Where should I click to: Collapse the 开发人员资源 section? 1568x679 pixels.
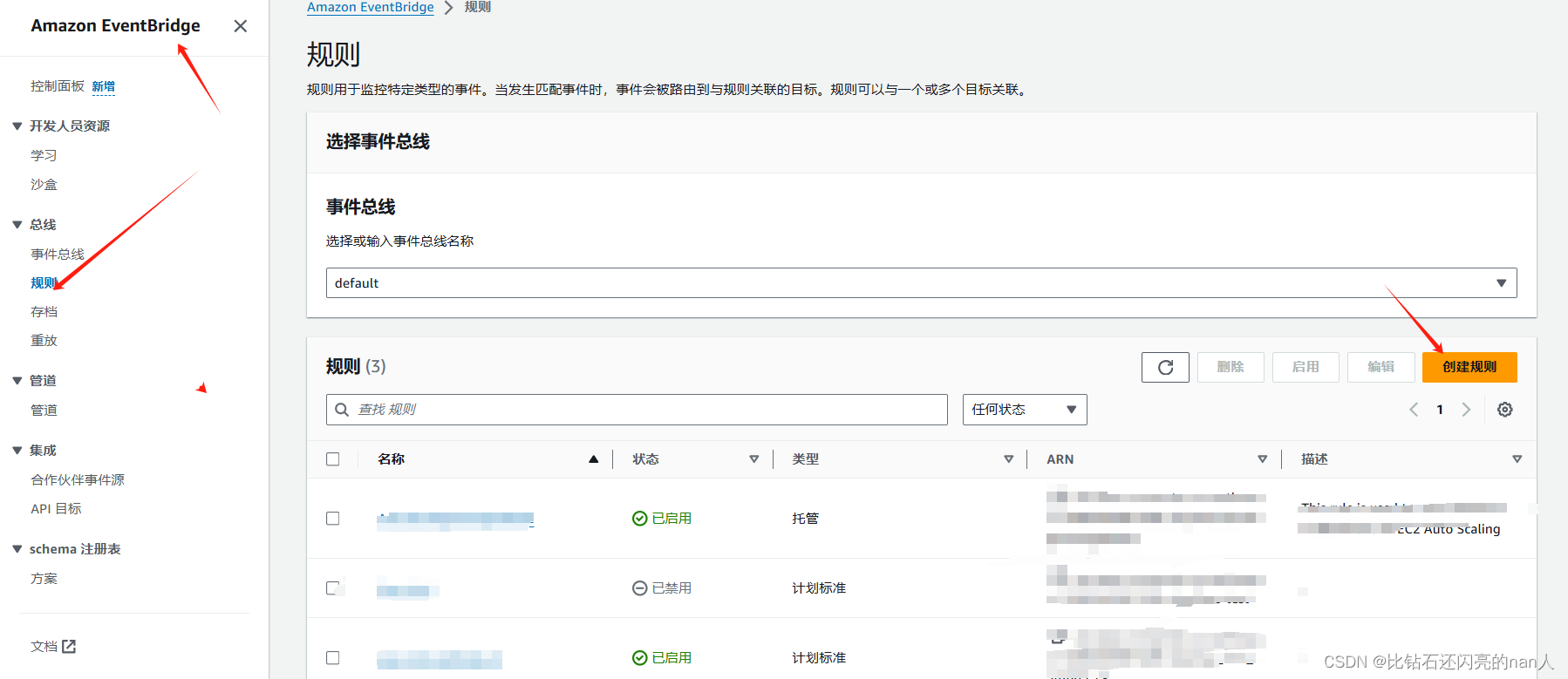click(17, 126)
